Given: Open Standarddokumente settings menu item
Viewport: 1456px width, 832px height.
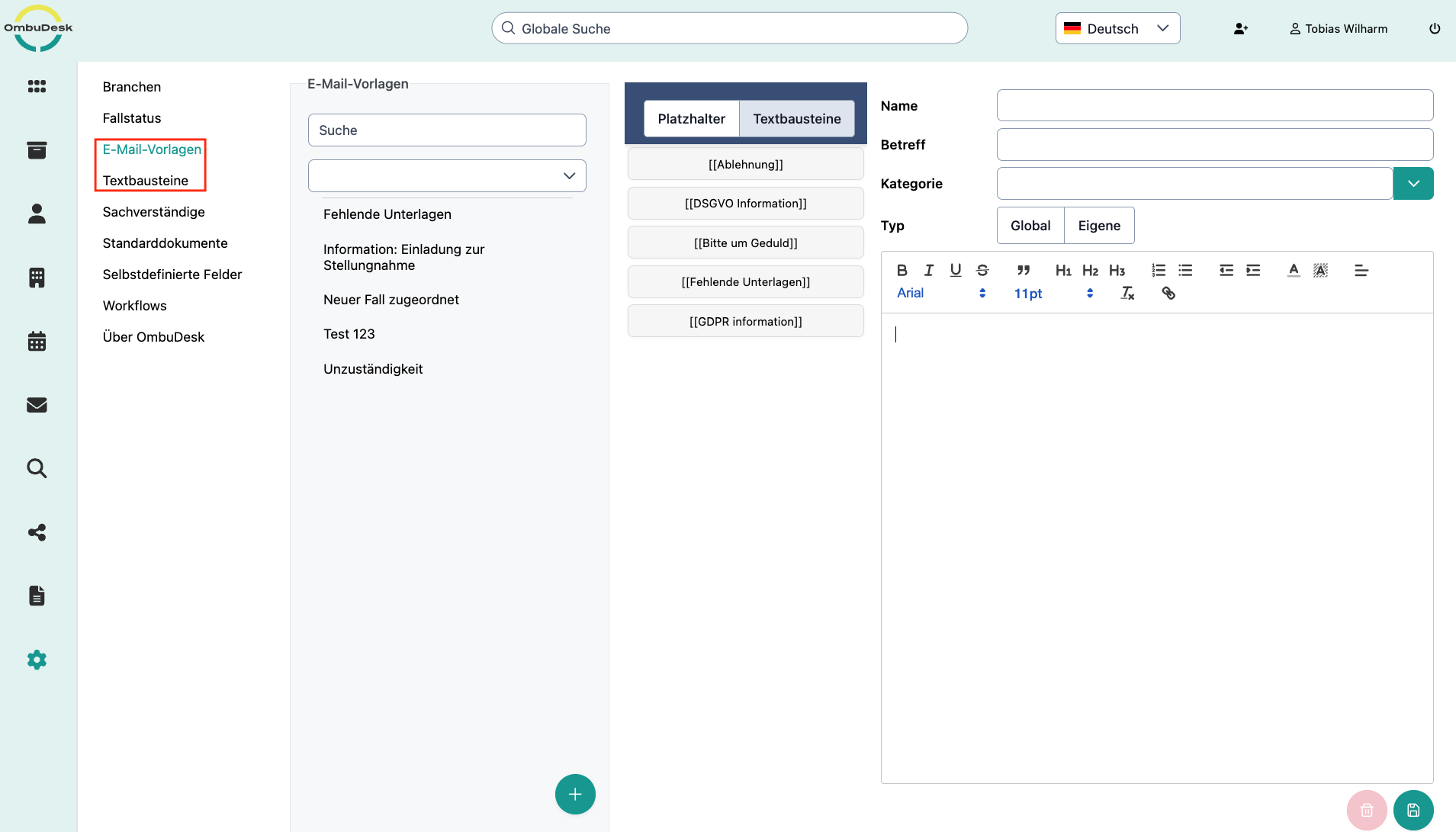Looking at the screenshot, I should (165, 243).
